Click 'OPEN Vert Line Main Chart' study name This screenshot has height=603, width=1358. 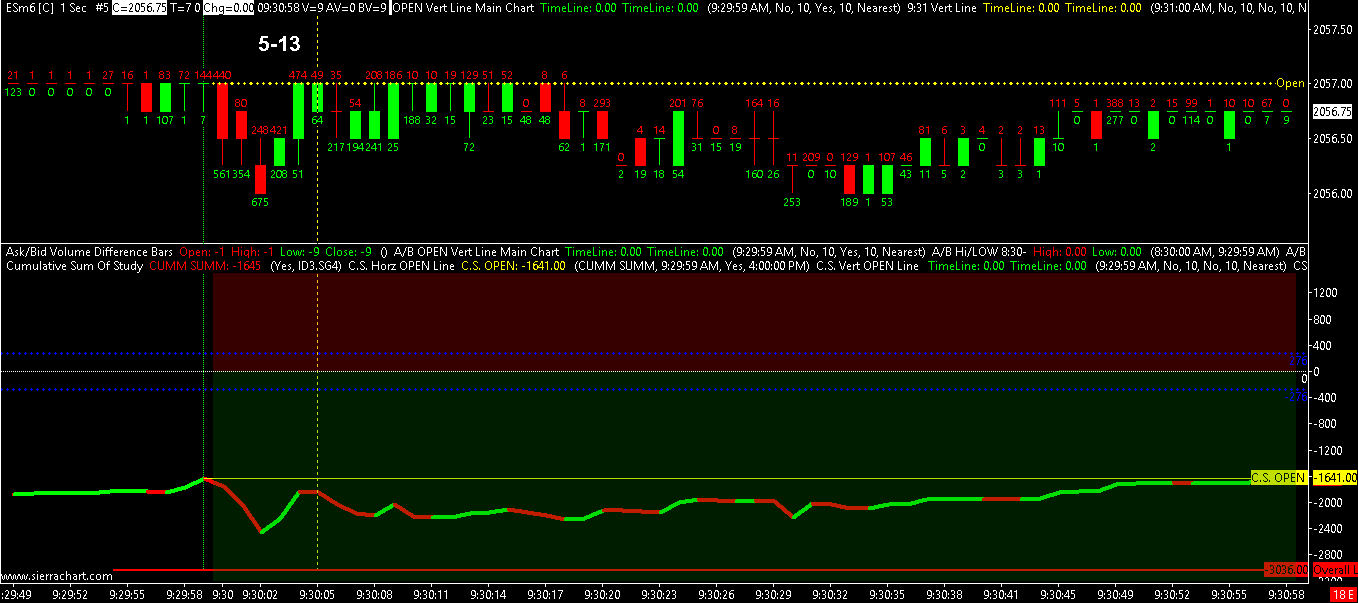point(463,7)
